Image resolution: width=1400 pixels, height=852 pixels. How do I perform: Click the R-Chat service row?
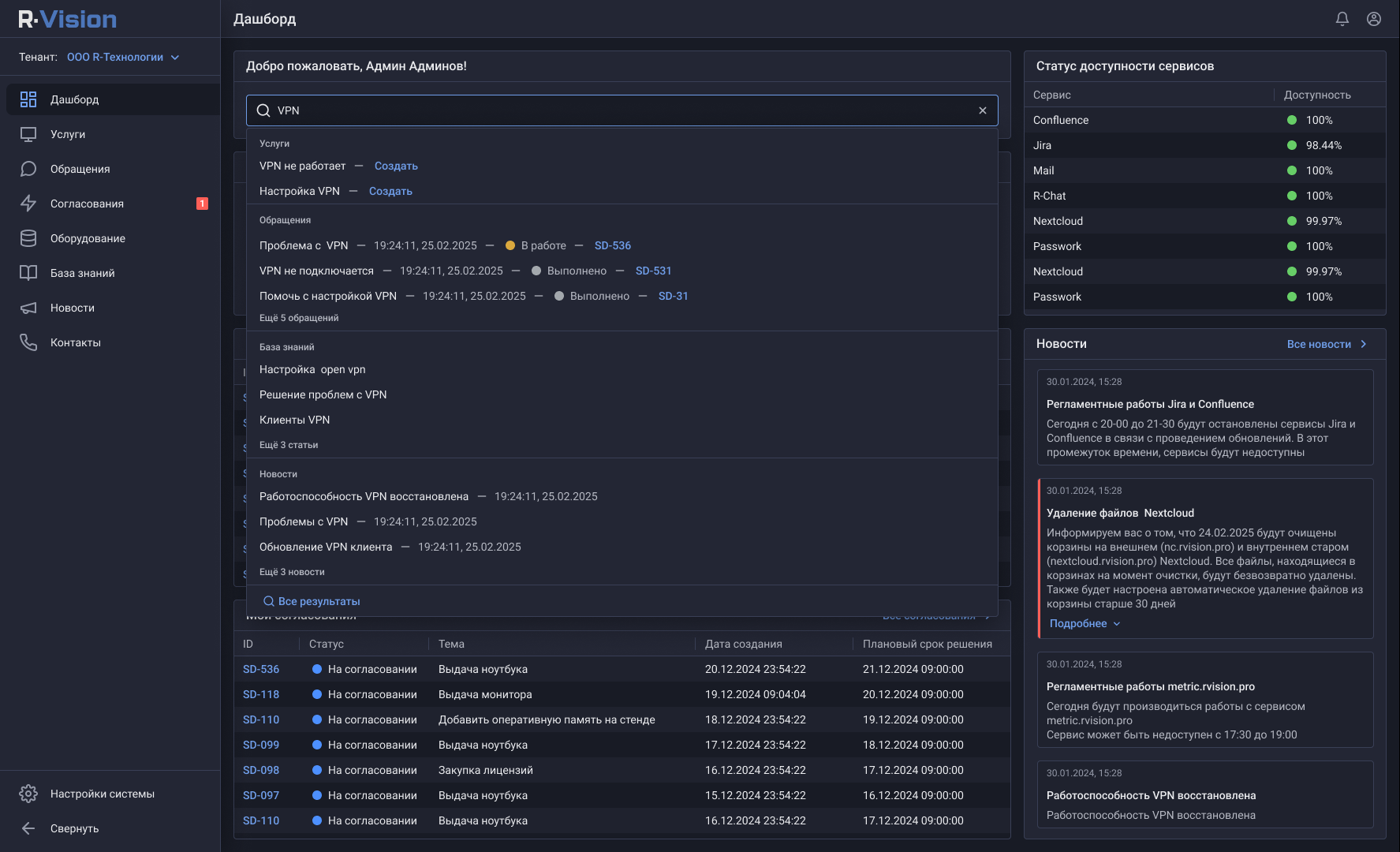(1204, 196)
